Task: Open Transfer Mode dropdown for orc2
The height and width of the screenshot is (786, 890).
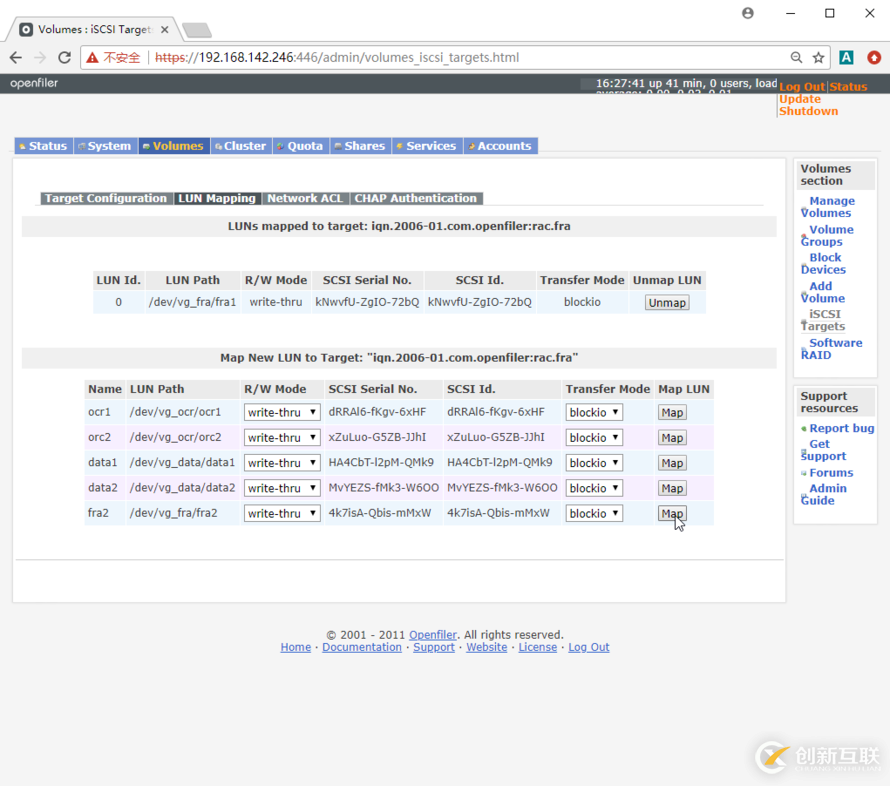Action: (594, 438)
